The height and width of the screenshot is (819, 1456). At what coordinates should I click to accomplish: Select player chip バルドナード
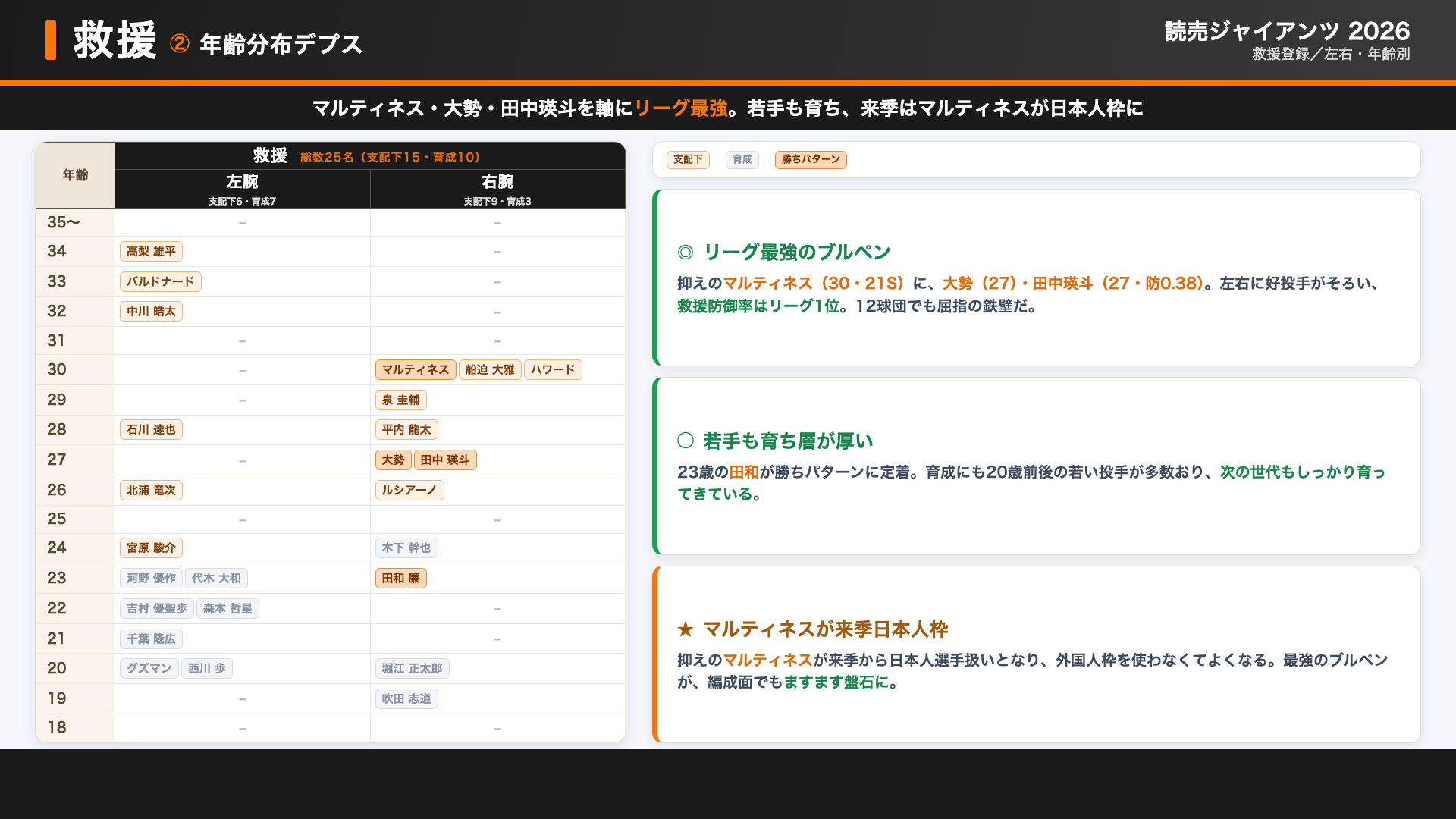click(160, 281)
